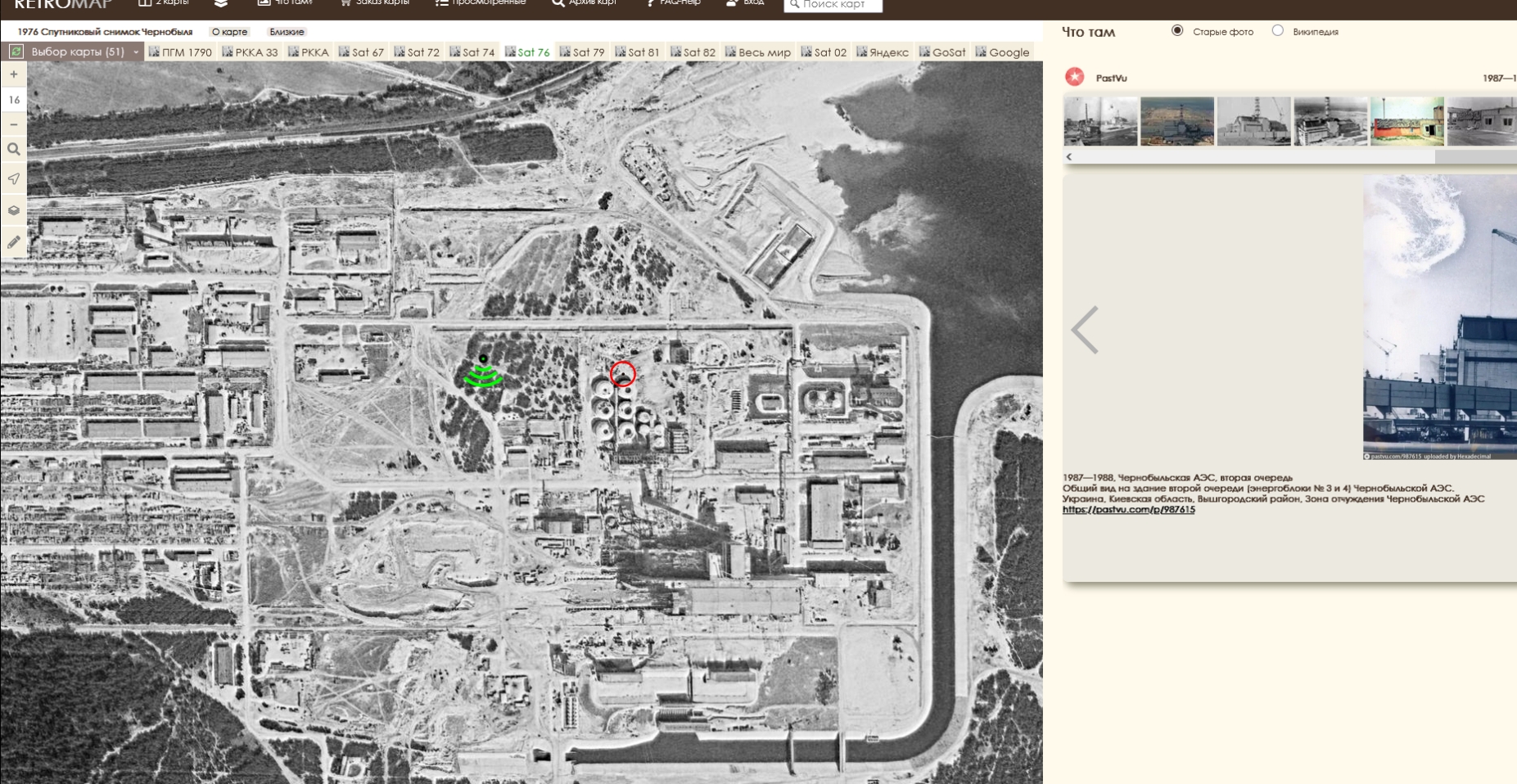Open the Архив карт menu item

[x=584, y=3]
